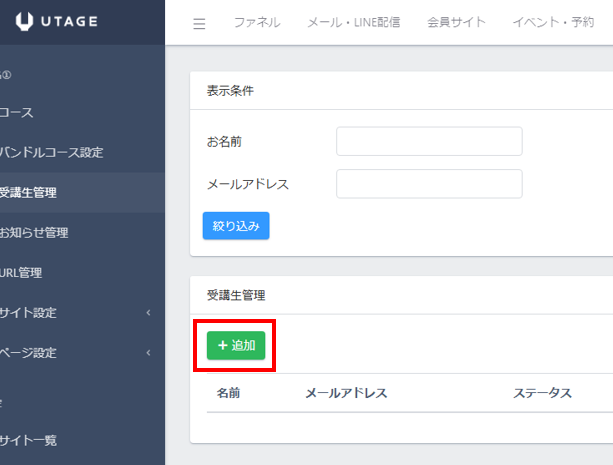Select 受講生管理 in the left sidebar
The height and width of the screenshot is (465, 613).
click(x=28, y=193)
